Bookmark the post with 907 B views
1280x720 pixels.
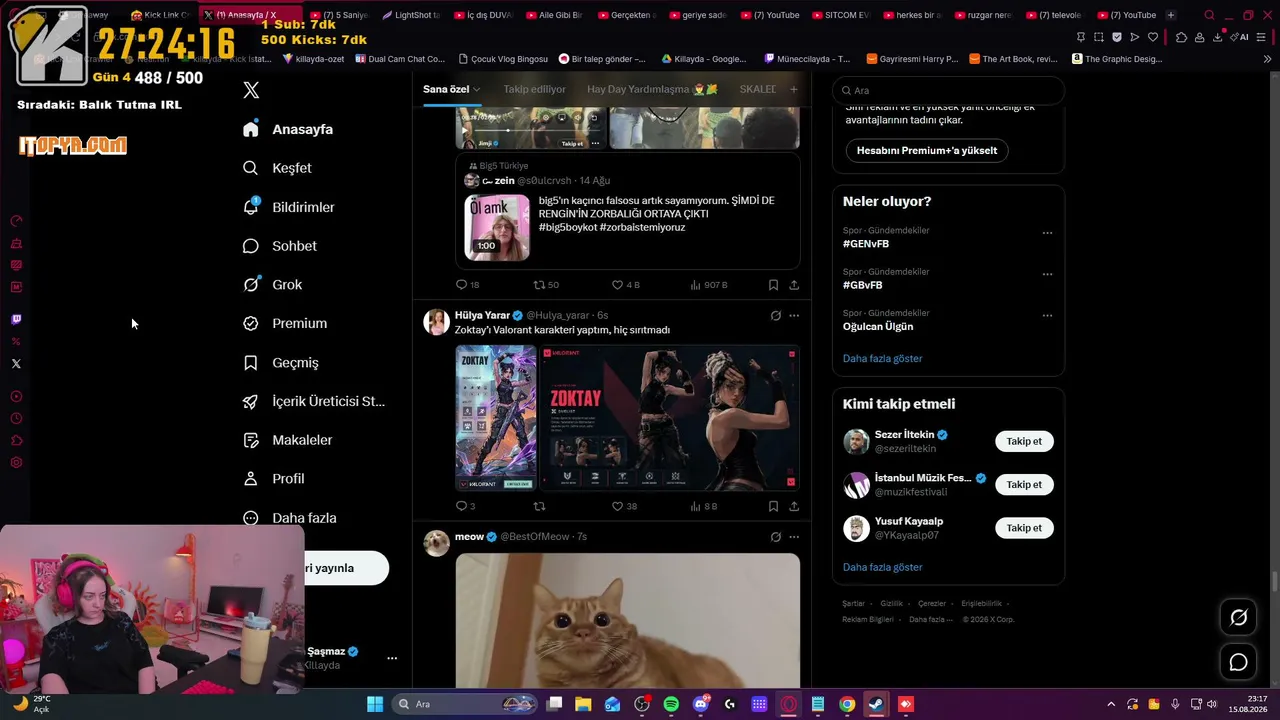click(x=773, y=285)
